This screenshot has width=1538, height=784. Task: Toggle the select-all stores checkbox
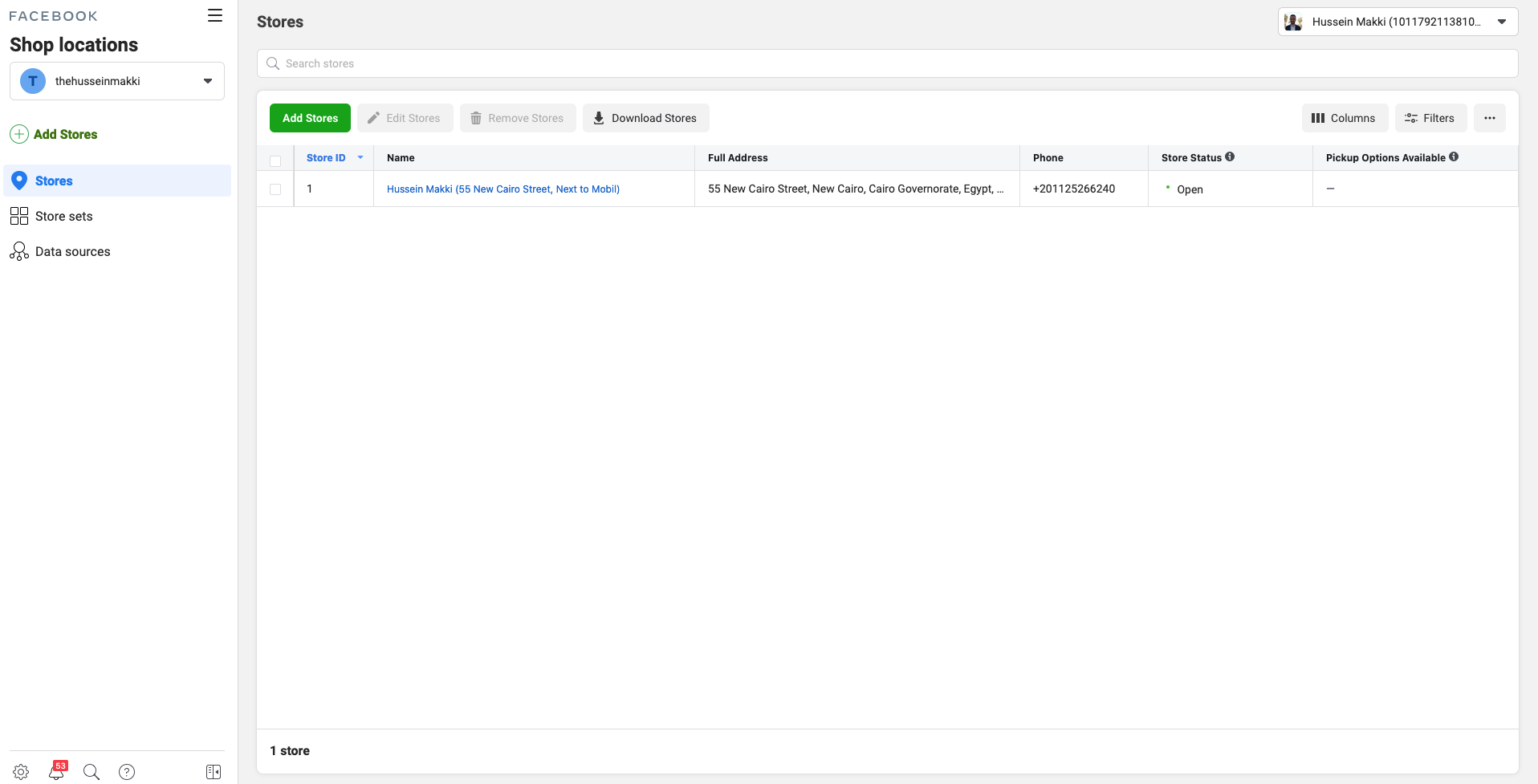click(275, 160)
